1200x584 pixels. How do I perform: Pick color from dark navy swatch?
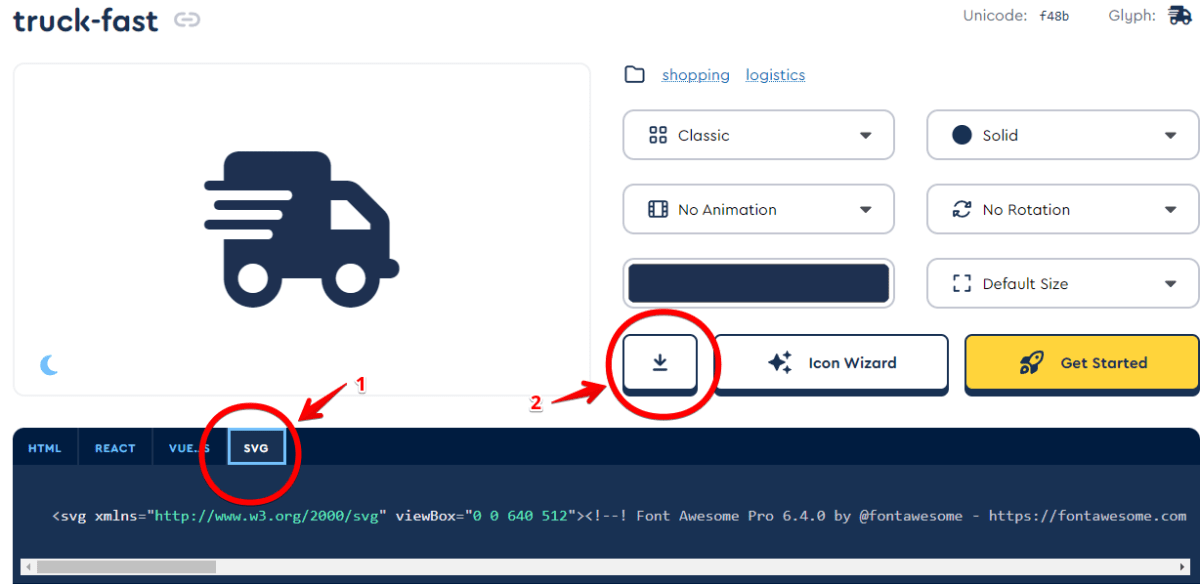[x=758, y=283]
